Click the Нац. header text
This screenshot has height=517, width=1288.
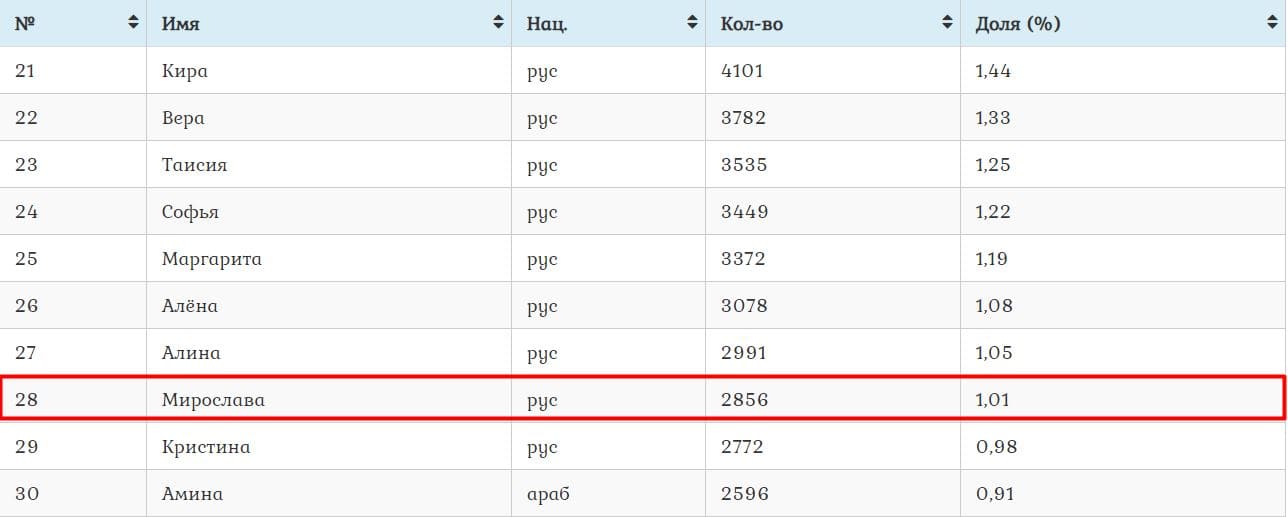click(x=547, y=24)
